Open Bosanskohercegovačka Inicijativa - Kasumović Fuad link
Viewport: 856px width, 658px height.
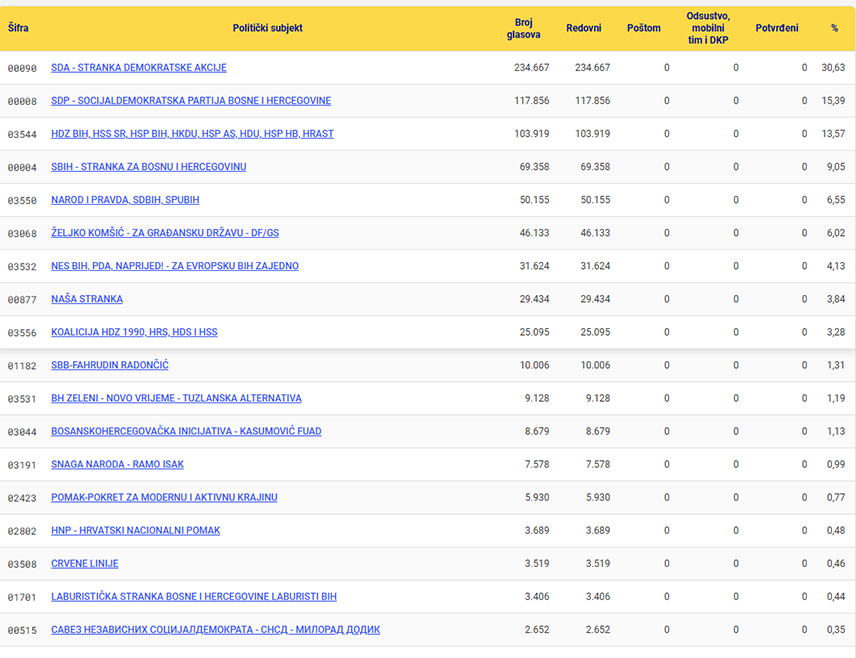186,431
